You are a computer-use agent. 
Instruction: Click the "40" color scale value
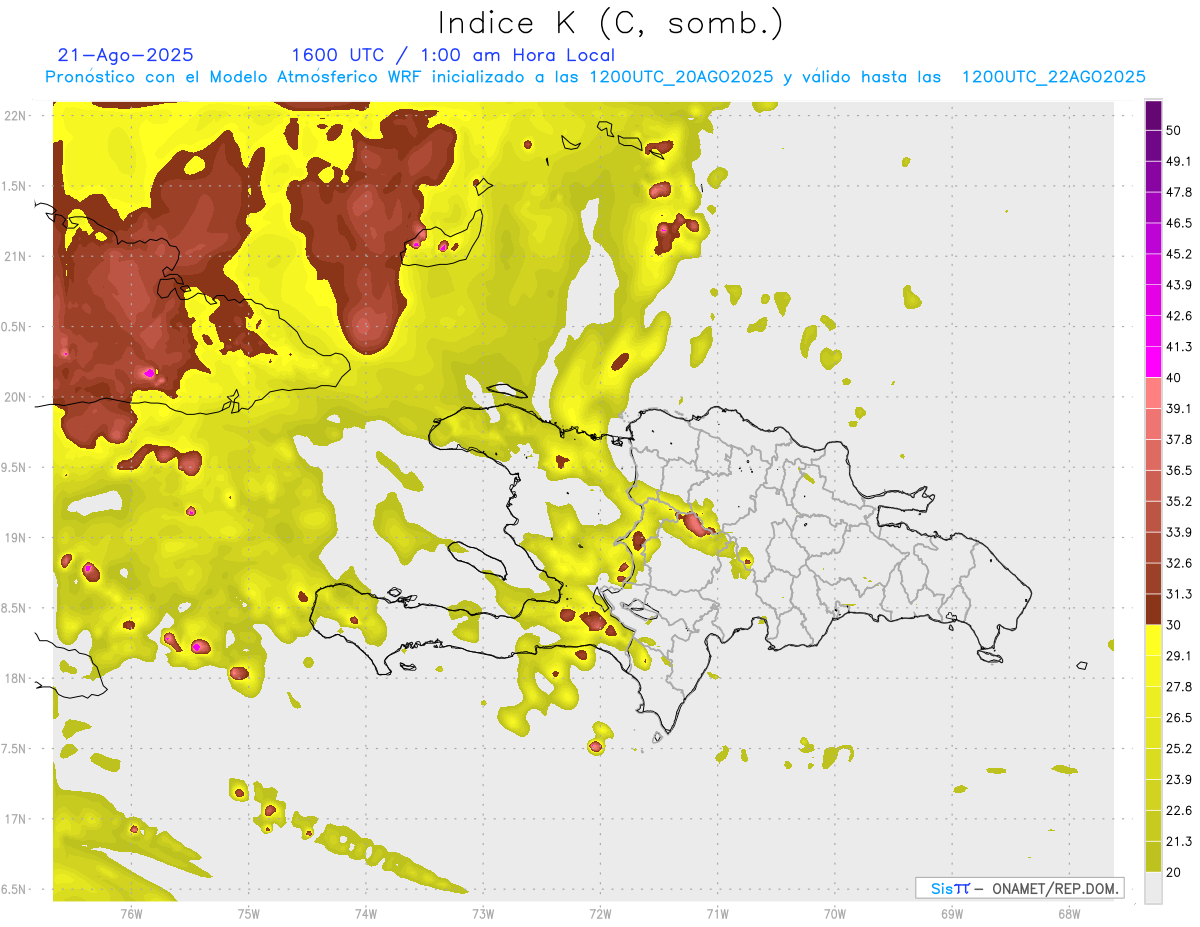coord(1175,378)
